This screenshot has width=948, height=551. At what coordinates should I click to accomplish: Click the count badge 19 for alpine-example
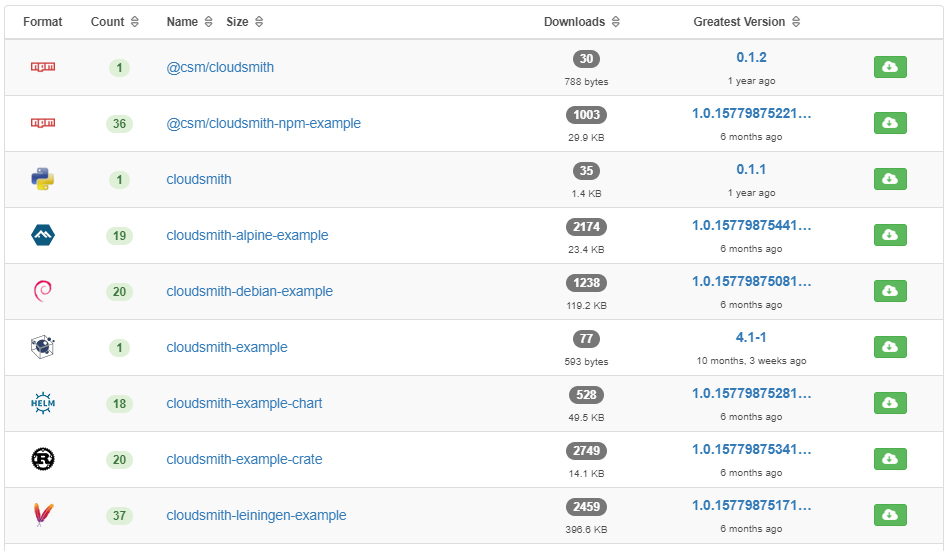point(119,235)
